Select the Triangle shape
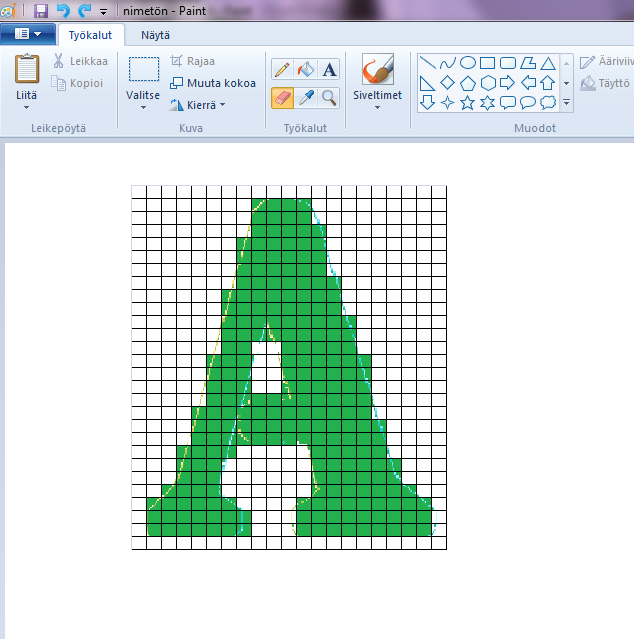Viewport: 634px width, 639px height. point(548,63)
